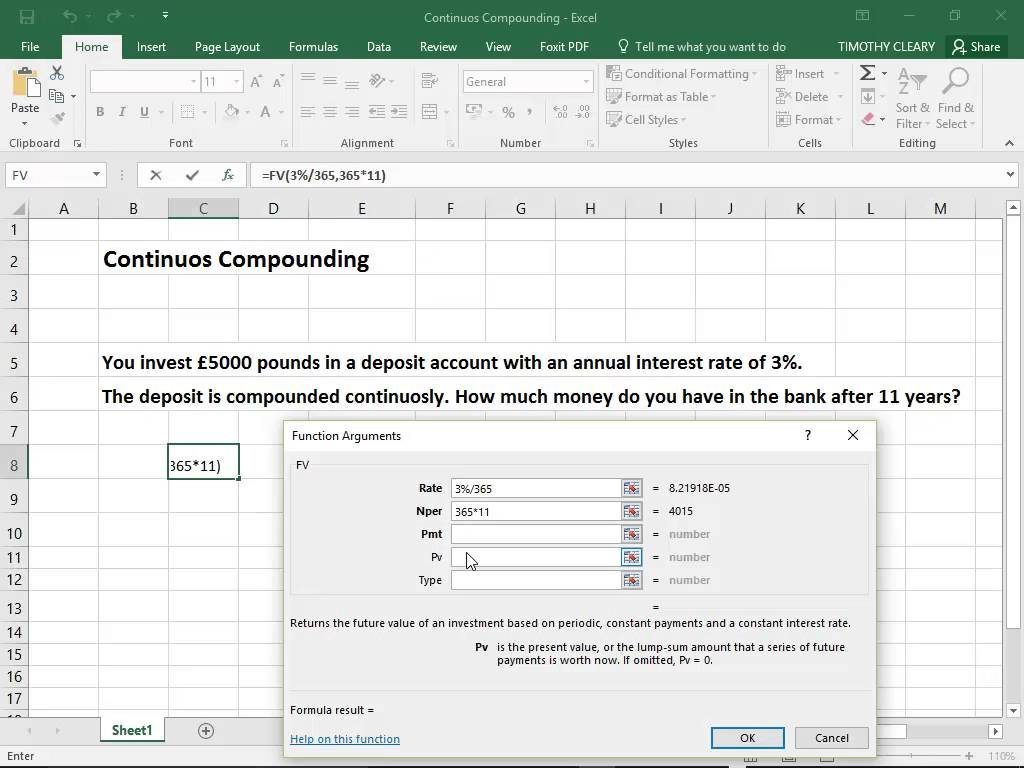Cancel the formula entry with X icon

pos(155,175)
